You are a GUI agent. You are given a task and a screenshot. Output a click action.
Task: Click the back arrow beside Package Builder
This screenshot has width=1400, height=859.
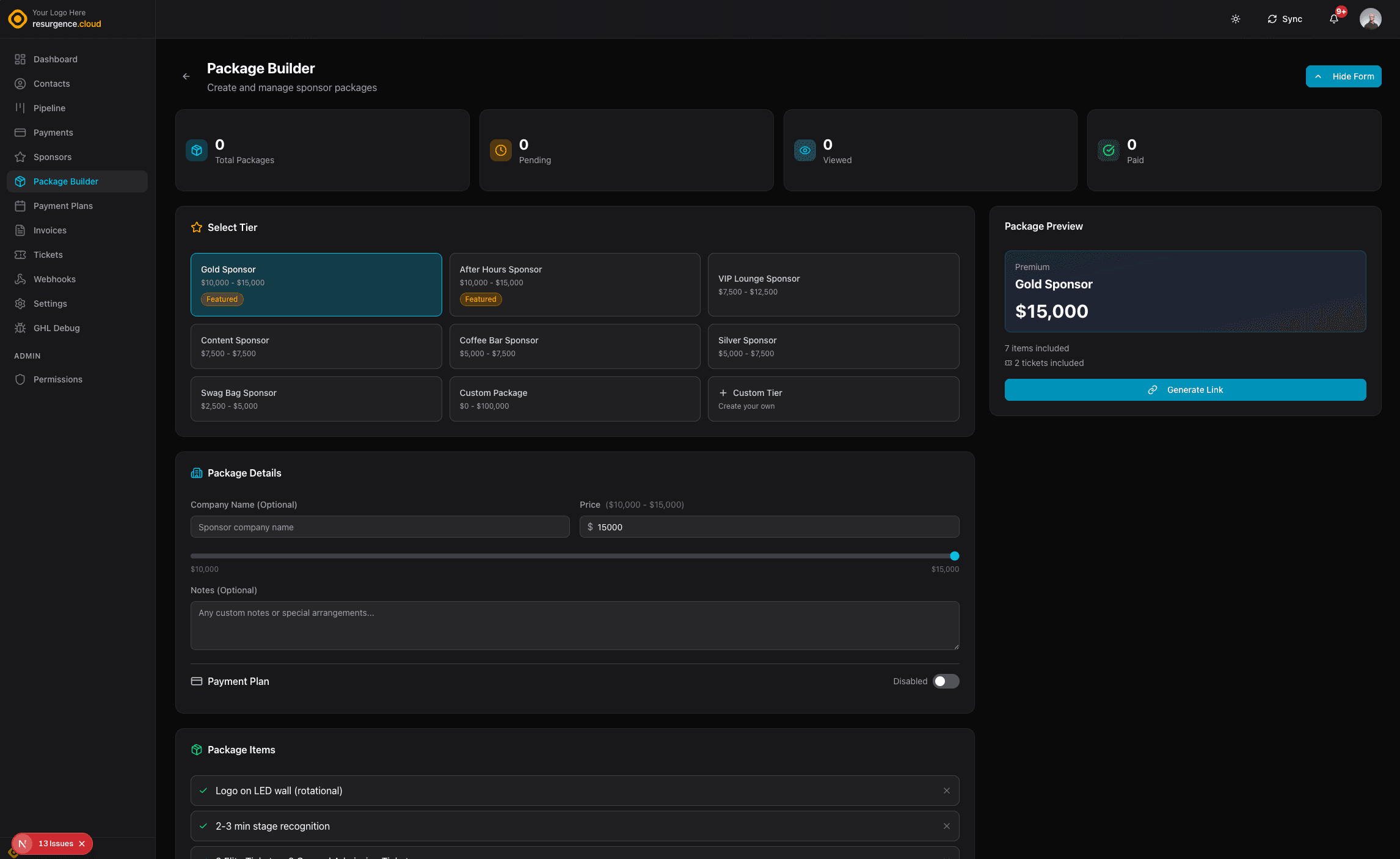point(186,76)
